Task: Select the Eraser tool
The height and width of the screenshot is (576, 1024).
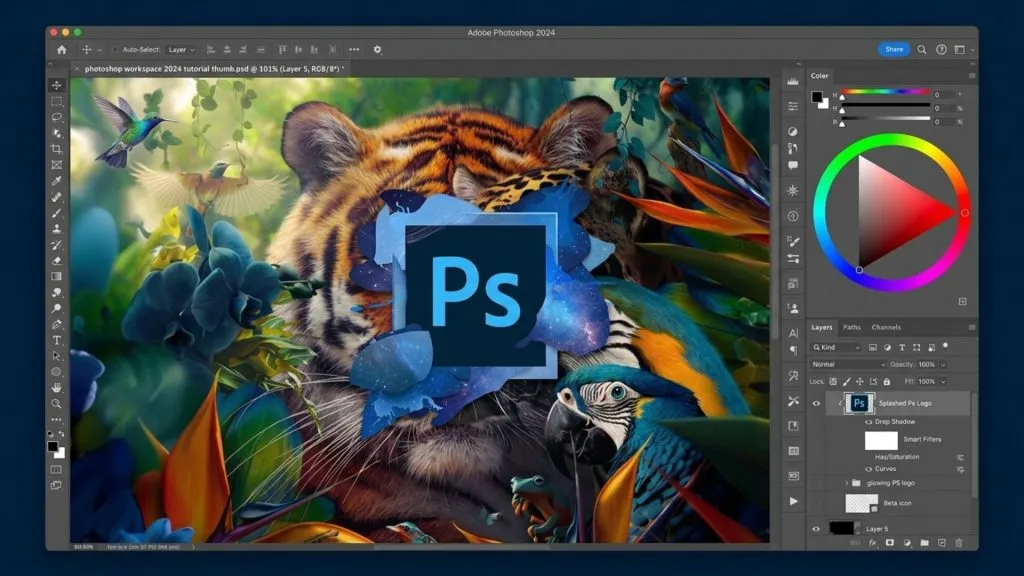Action: coord(57,261)
